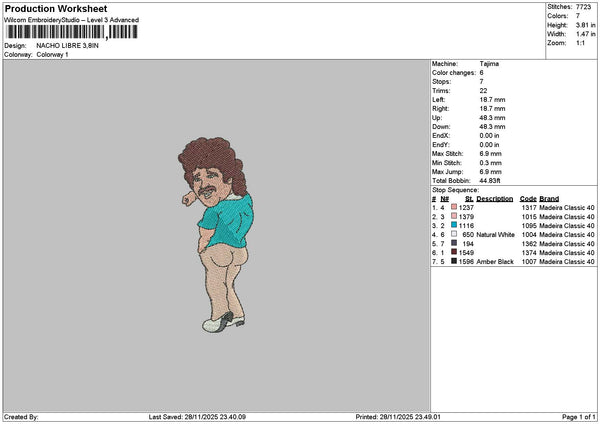Click the Min Stitch value '0.3 mm'
Image resolution: width=600 pixels, height=424 pixels.
[490, 163]
